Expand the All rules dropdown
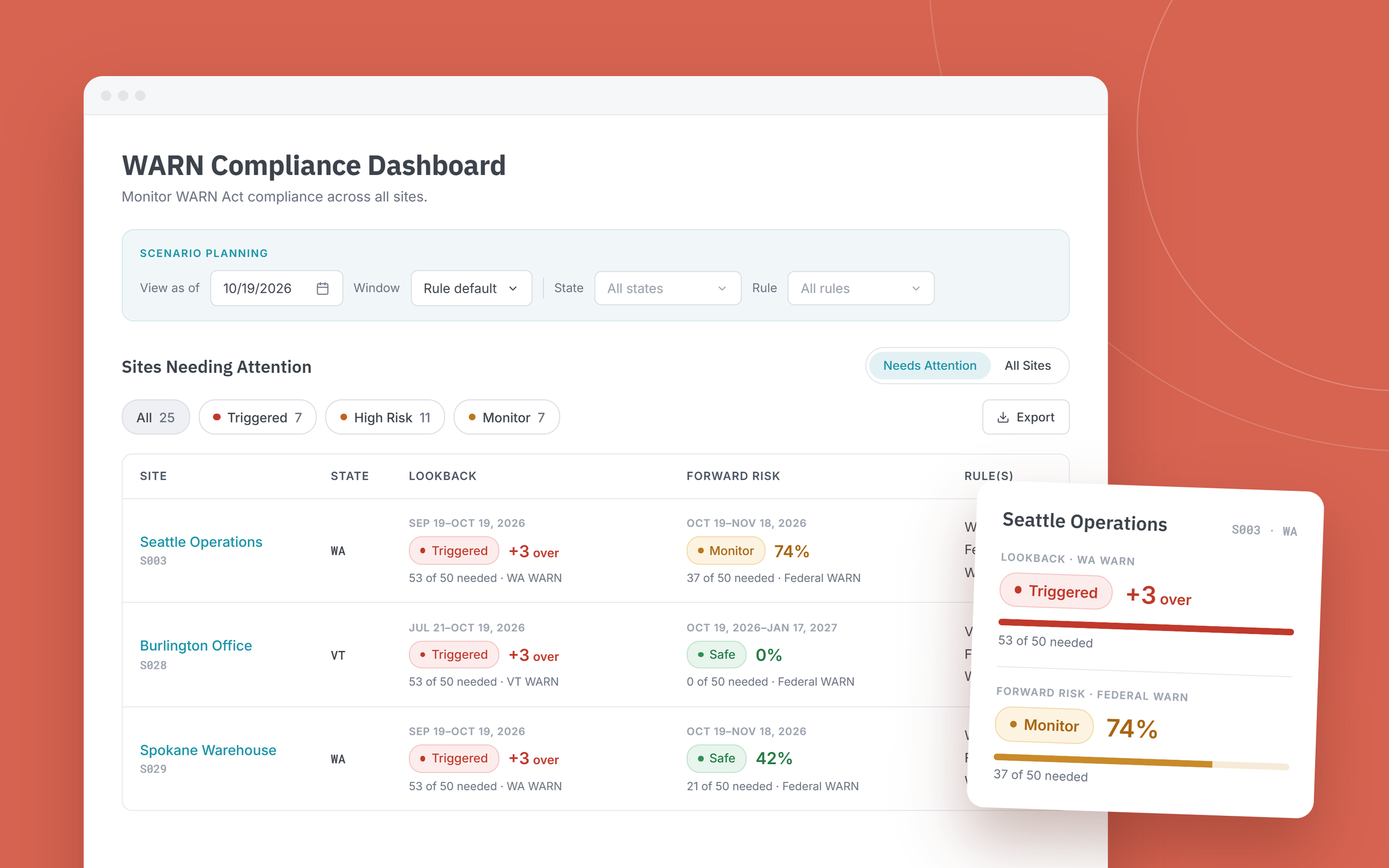Screen dimensions: 1389x868 point(860,288)
